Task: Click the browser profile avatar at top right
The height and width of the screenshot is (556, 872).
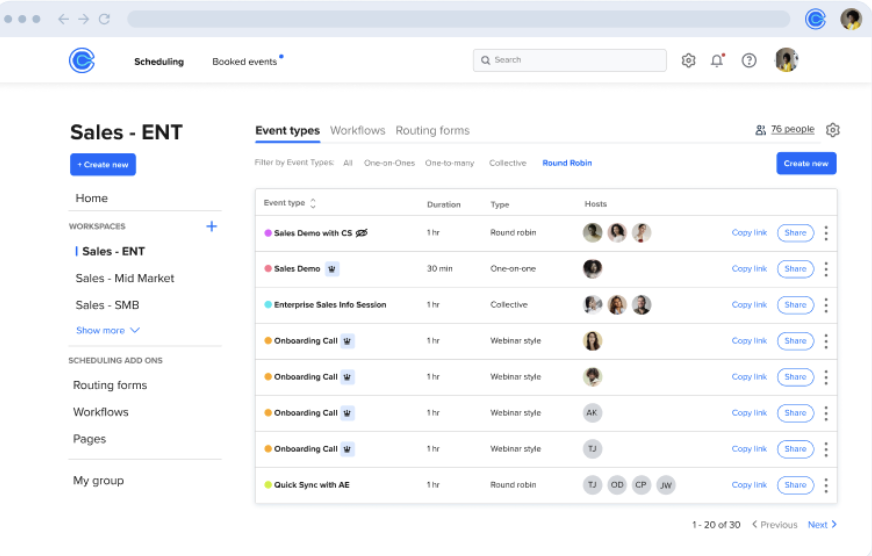Action: (851, 19)
